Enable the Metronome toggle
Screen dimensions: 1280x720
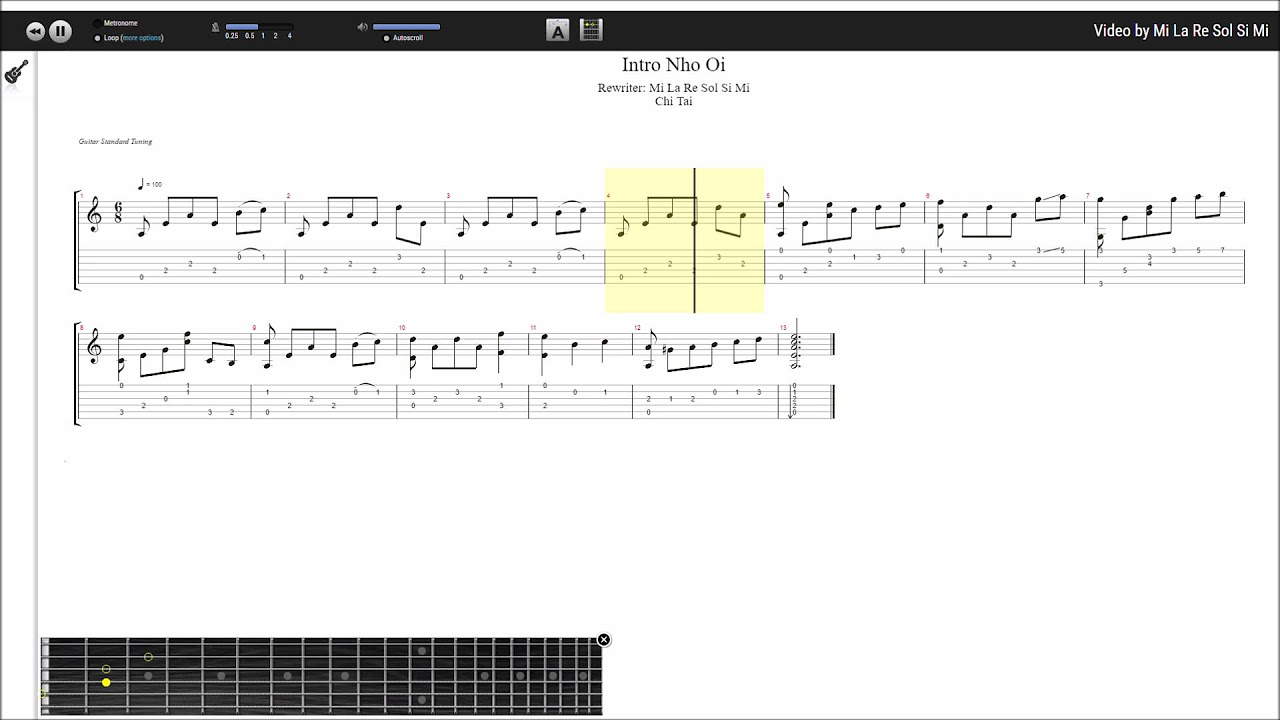[97, 23]
